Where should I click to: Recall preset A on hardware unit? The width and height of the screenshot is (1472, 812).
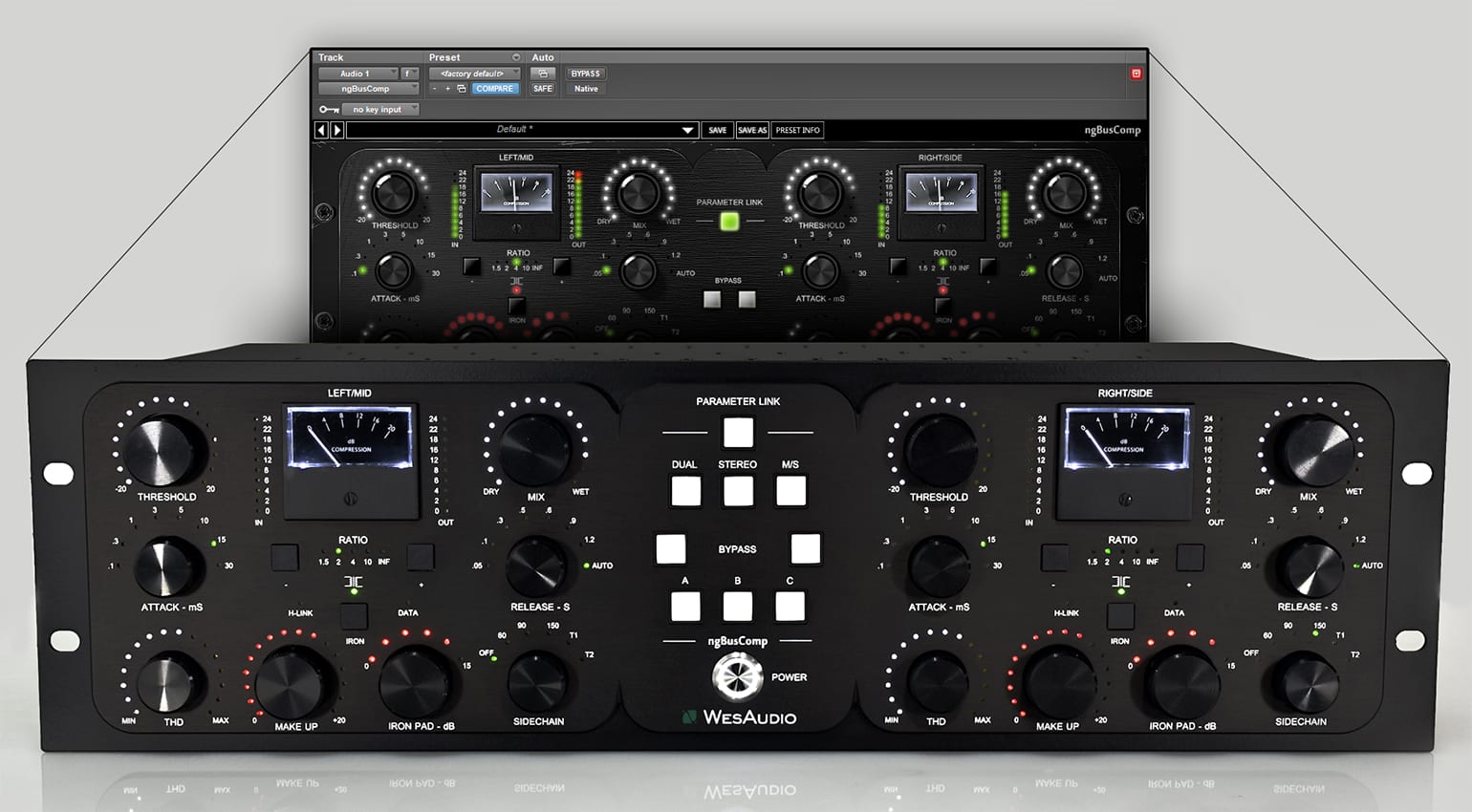pyautogui.click(x=685, y=606)
